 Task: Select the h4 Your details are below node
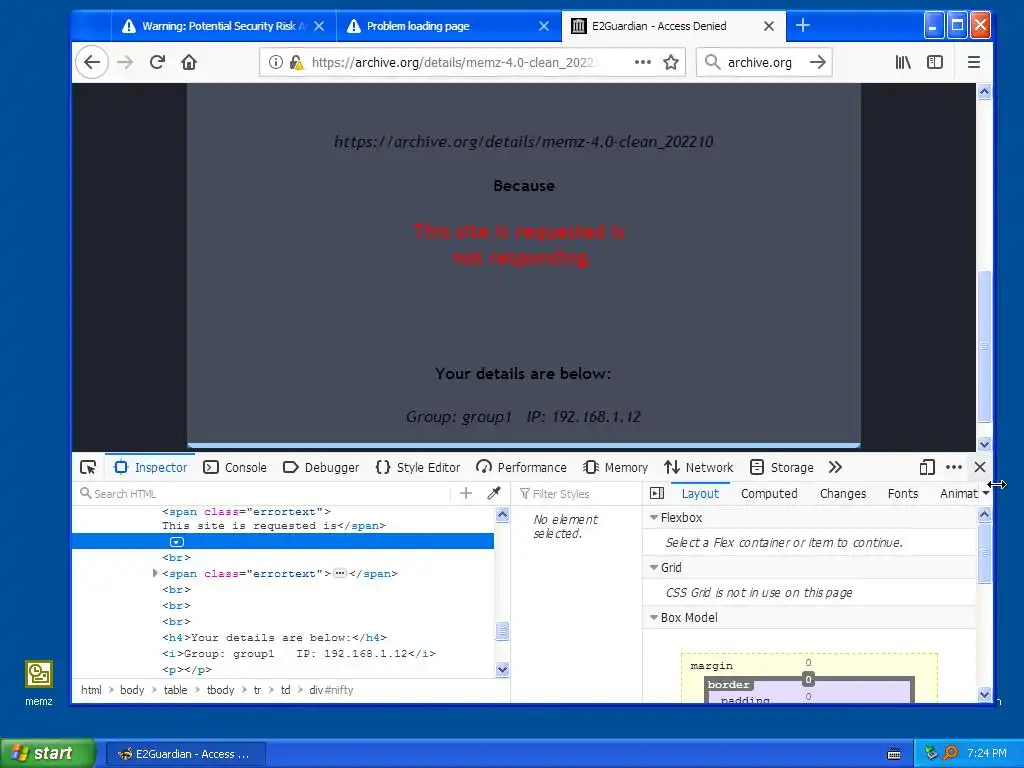point(274,637)
